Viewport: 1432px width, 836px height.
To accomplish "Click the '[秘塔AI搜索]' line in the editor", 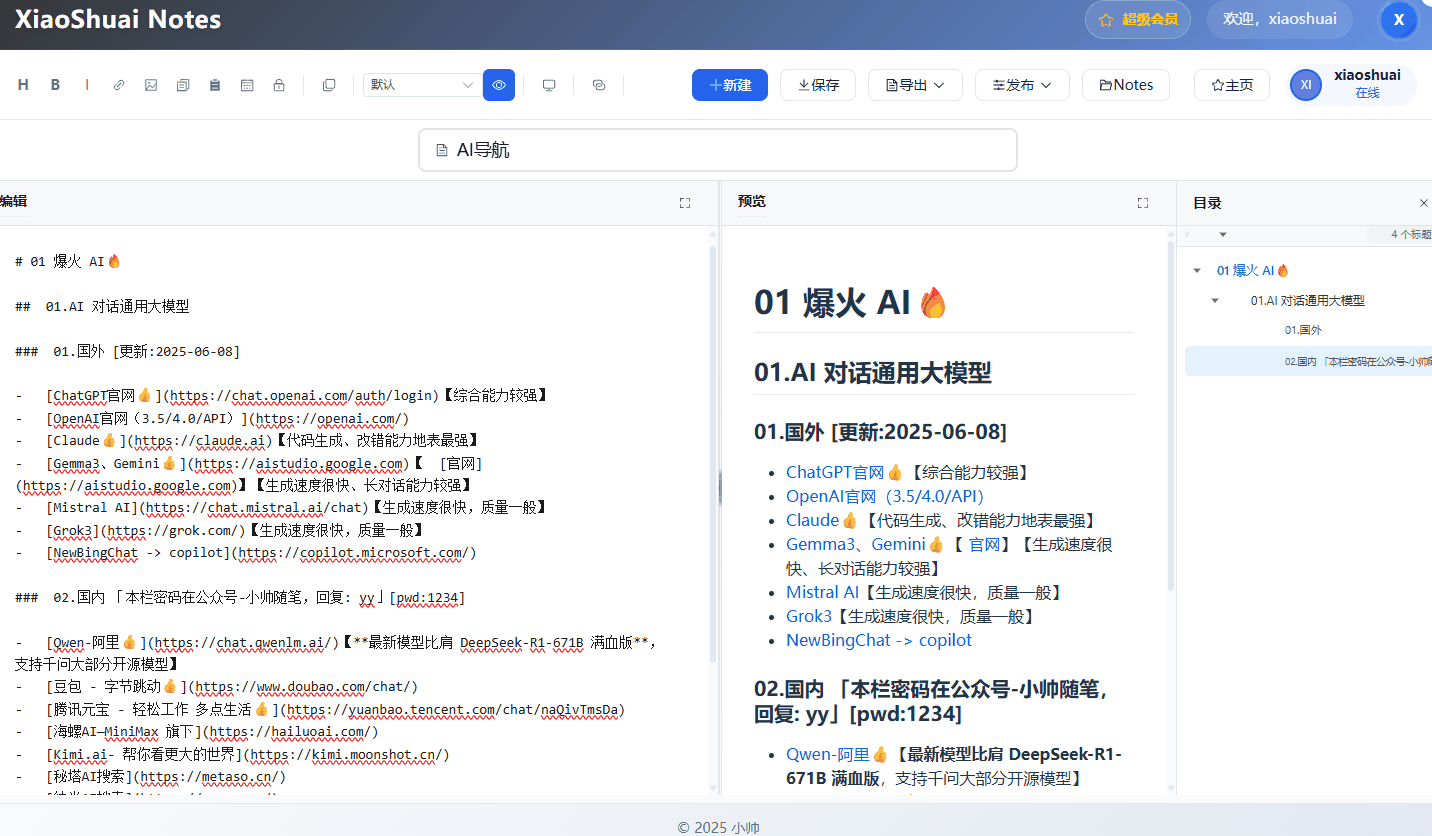I will point(151,777).
